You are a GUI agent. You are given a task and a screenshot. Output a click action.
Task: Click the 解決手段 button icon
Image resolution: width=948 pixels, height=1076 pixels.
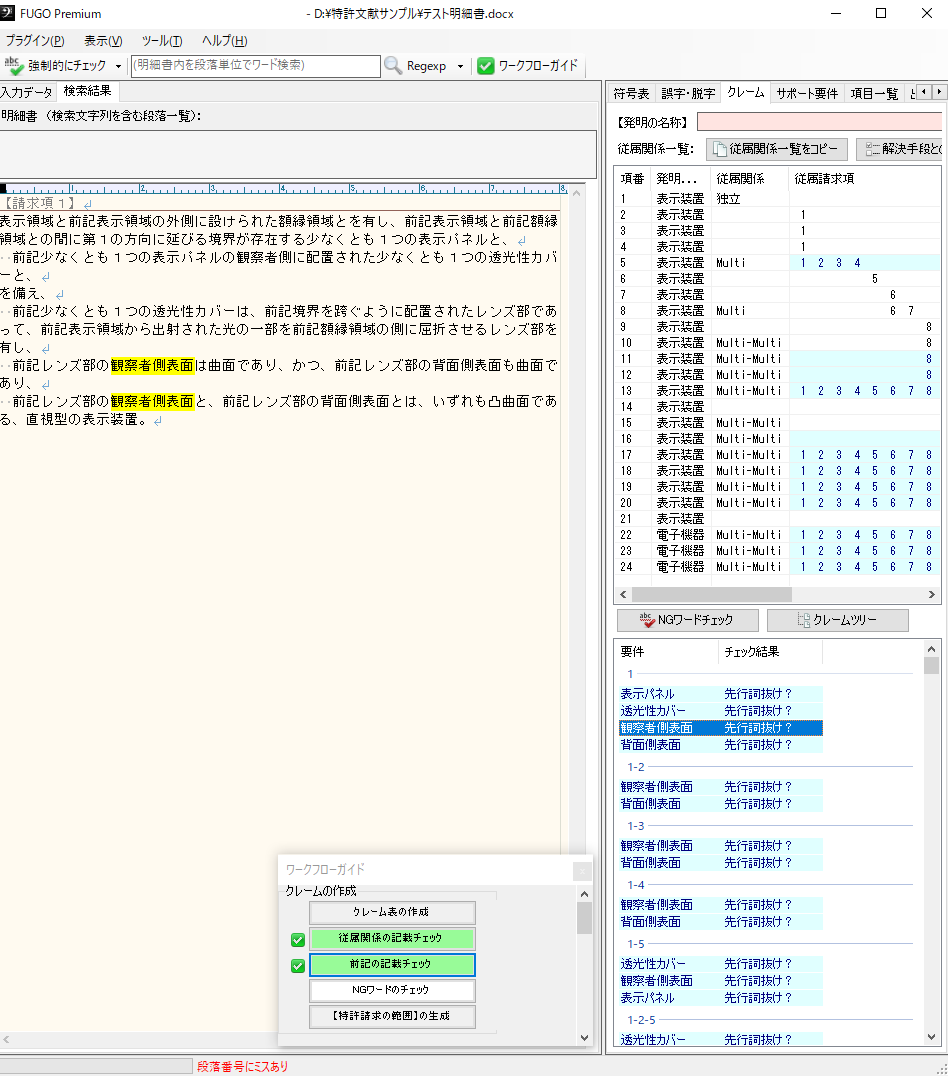(x=872, y=149)
